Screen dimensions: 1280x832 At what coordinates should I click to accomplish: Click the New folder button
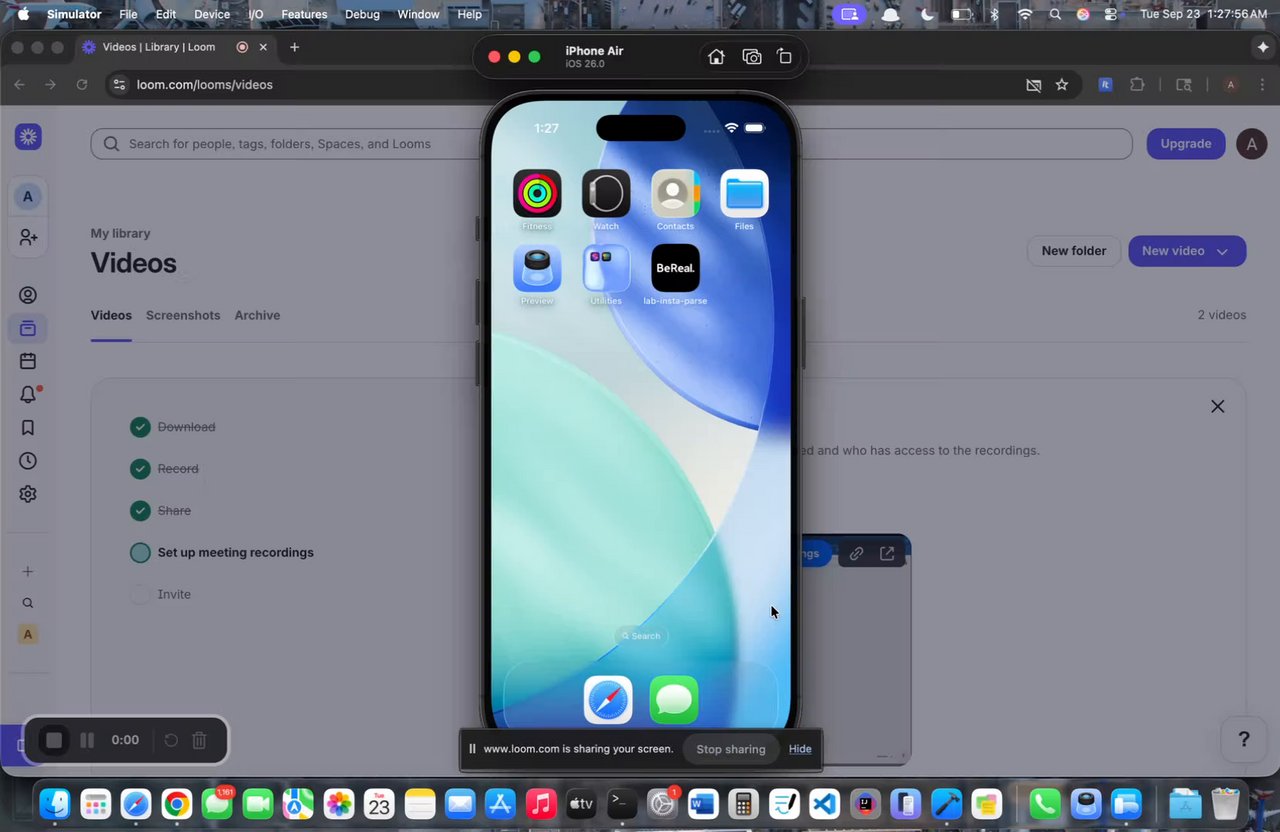coord(1074,251)
